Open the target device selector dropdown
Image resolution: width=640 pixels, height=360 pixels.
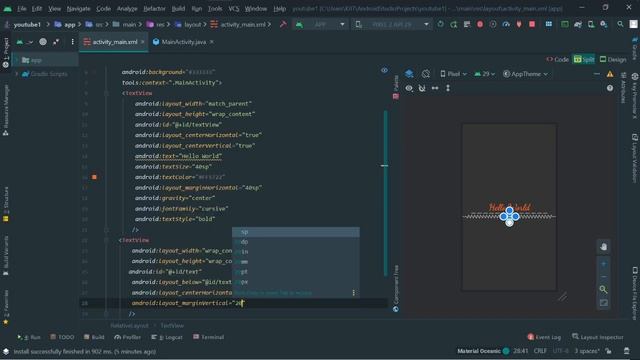(392, 24)
